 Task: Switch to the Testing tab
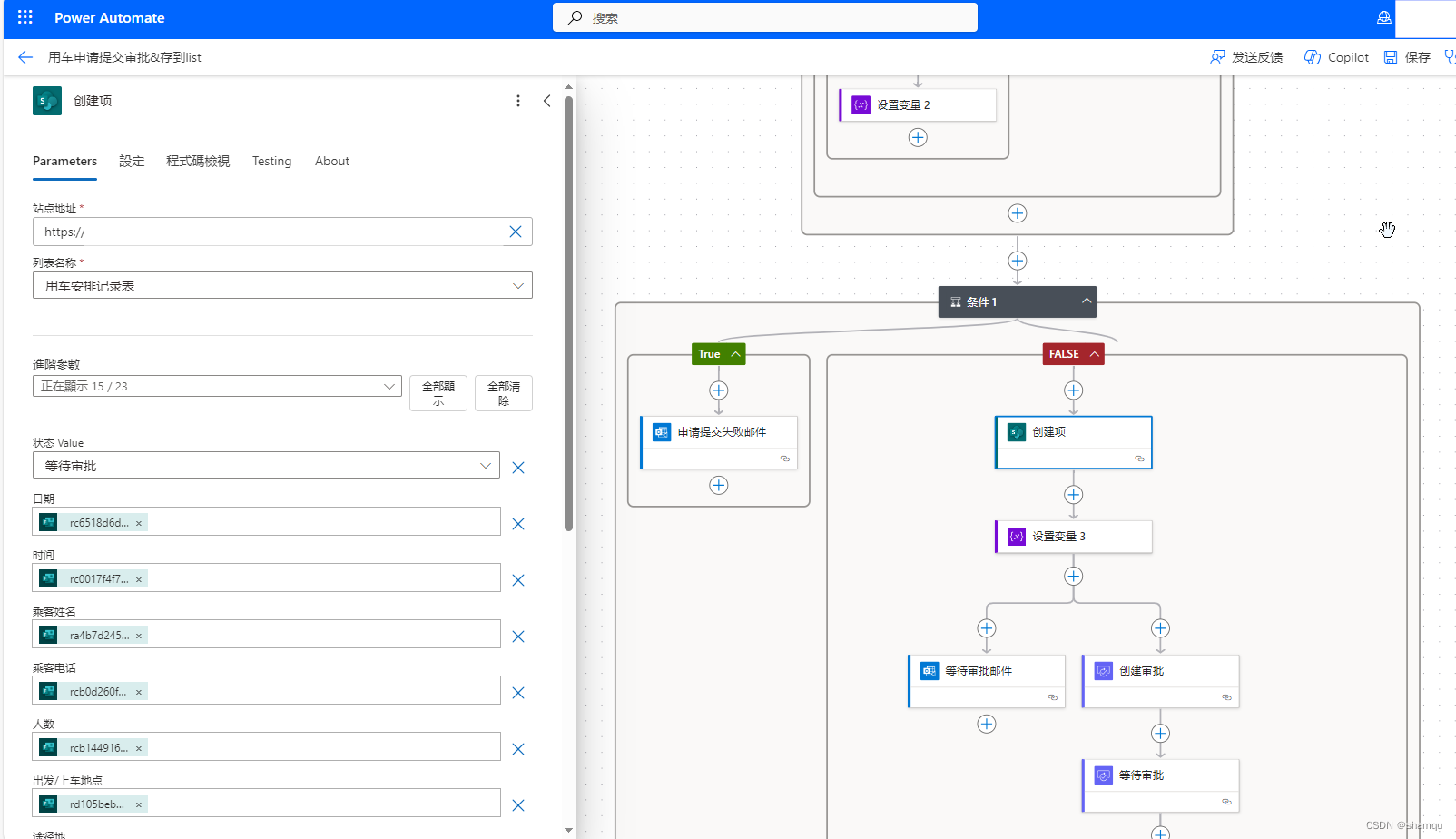click(x=271, y=161)
